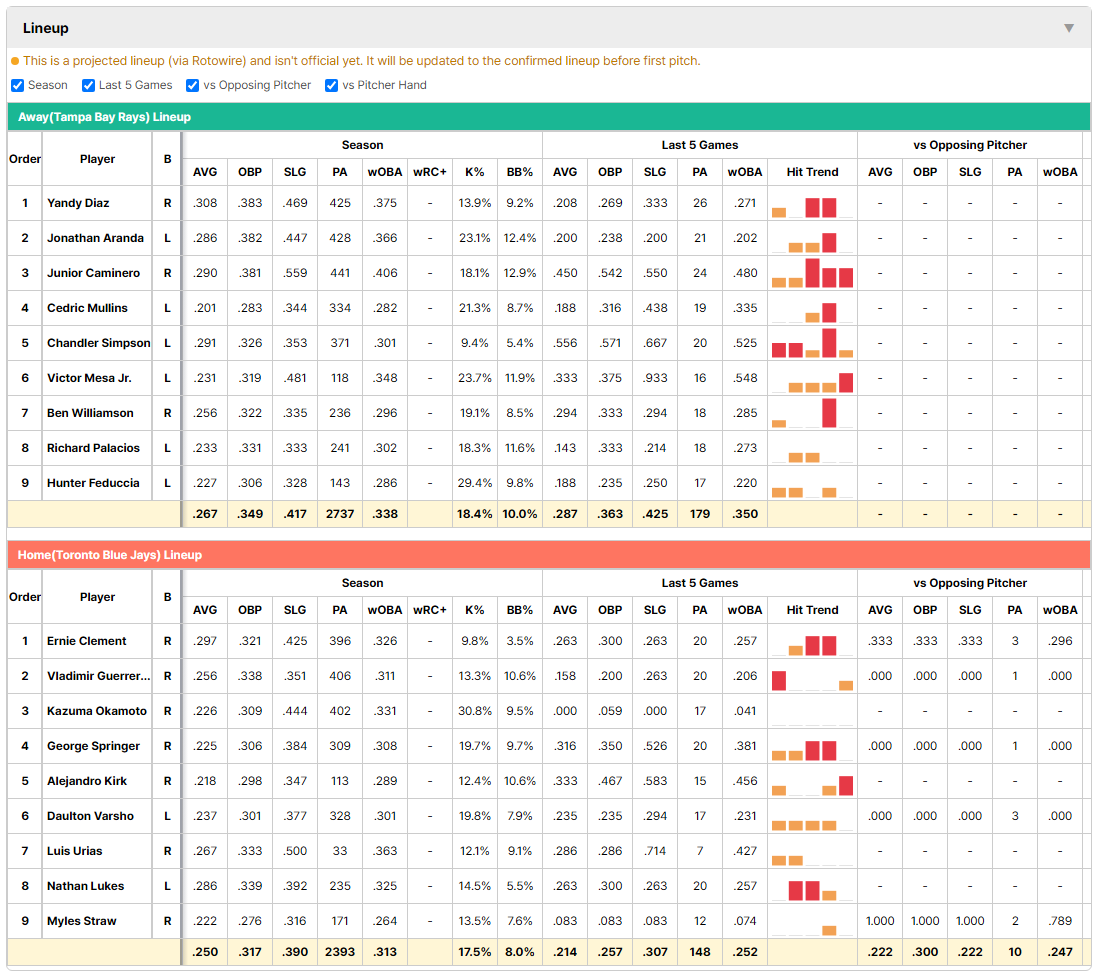Click Ben Williamson hit trend chart
The width and height of the screenshot is (1098, 977).
812,414
